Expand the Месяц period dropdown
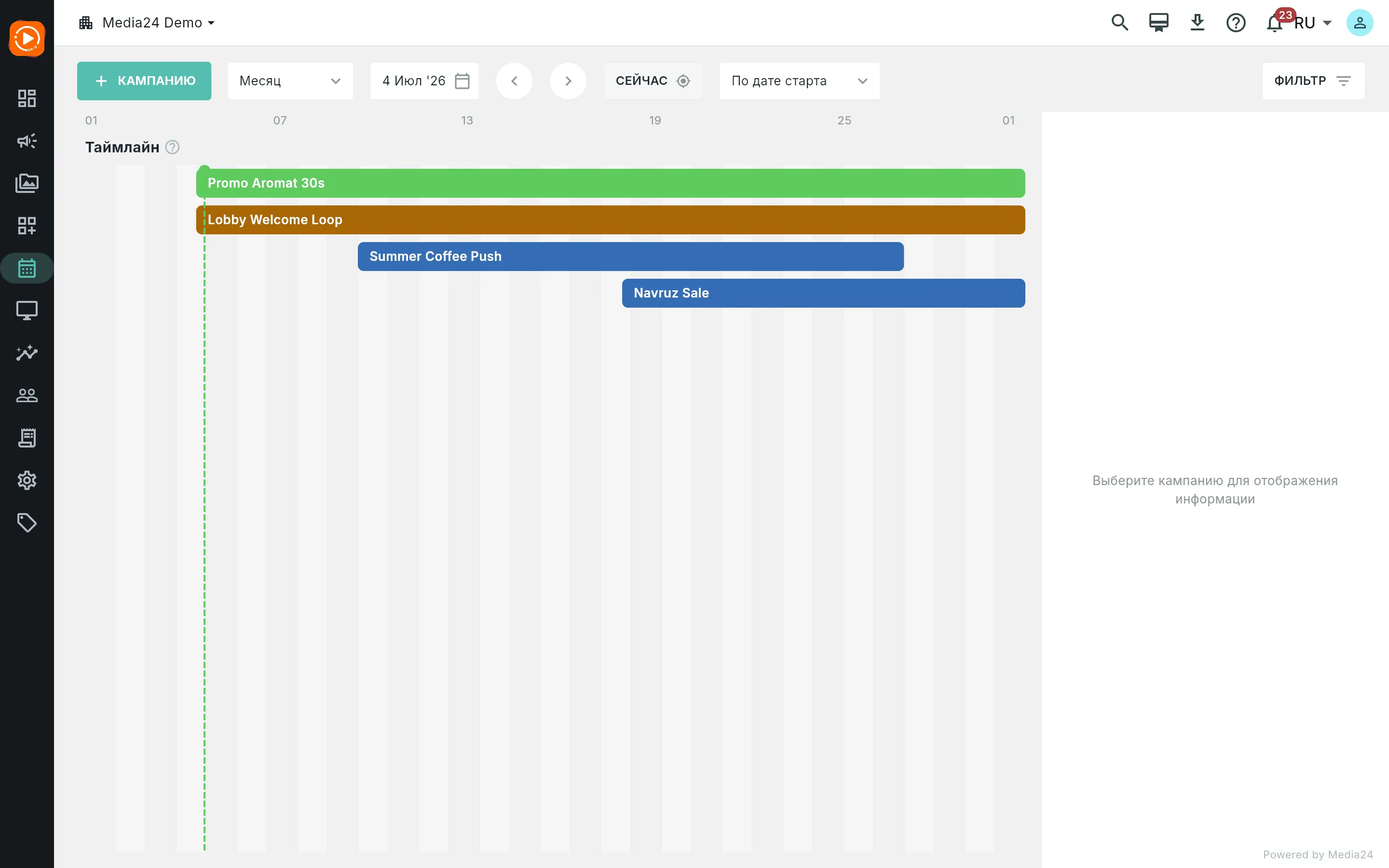Screen dimensions: 1389x868 [x=290, y=81]
